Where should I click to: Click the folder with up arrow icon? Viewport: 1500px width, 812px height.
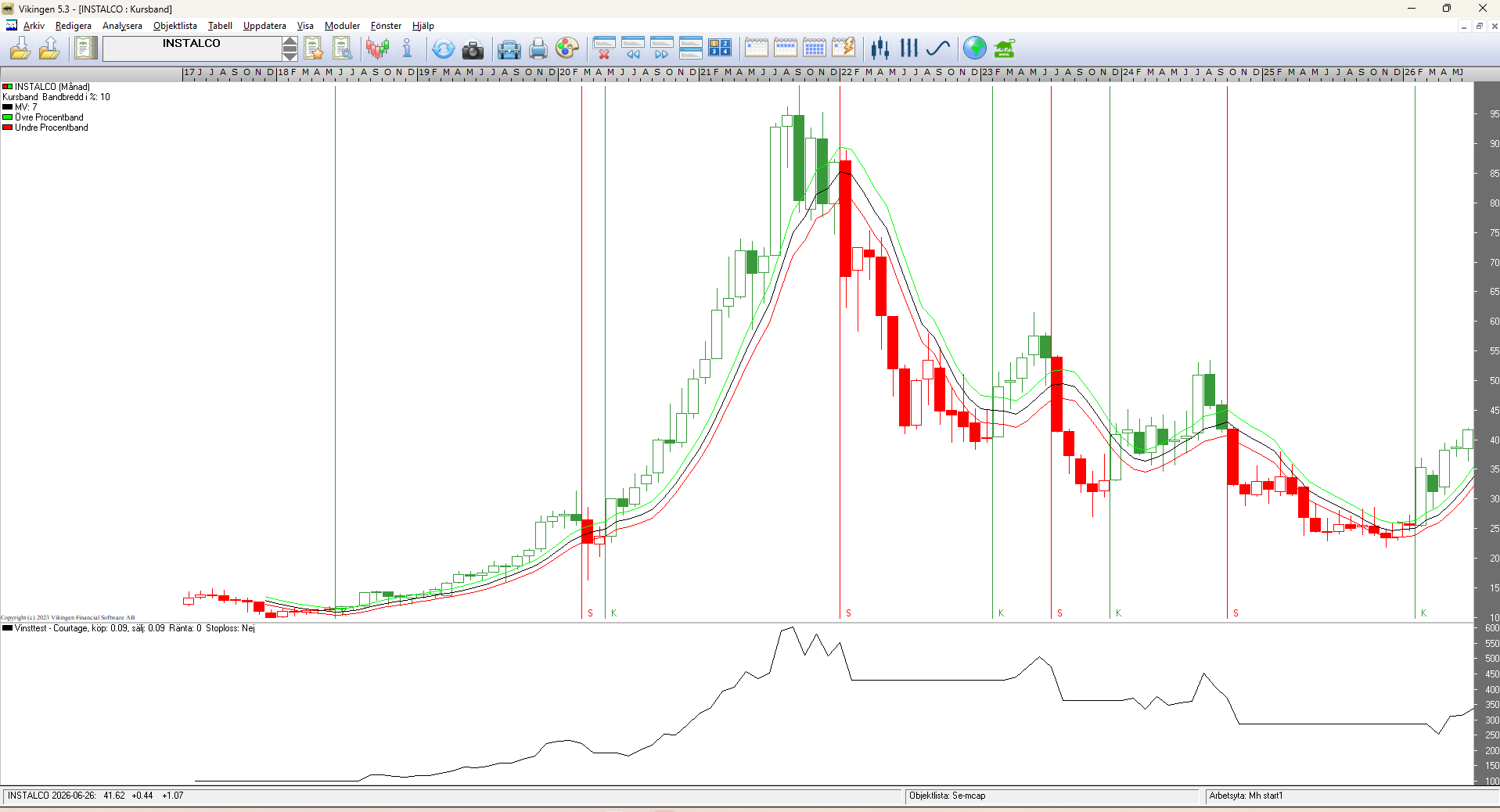tap(49, 49)
